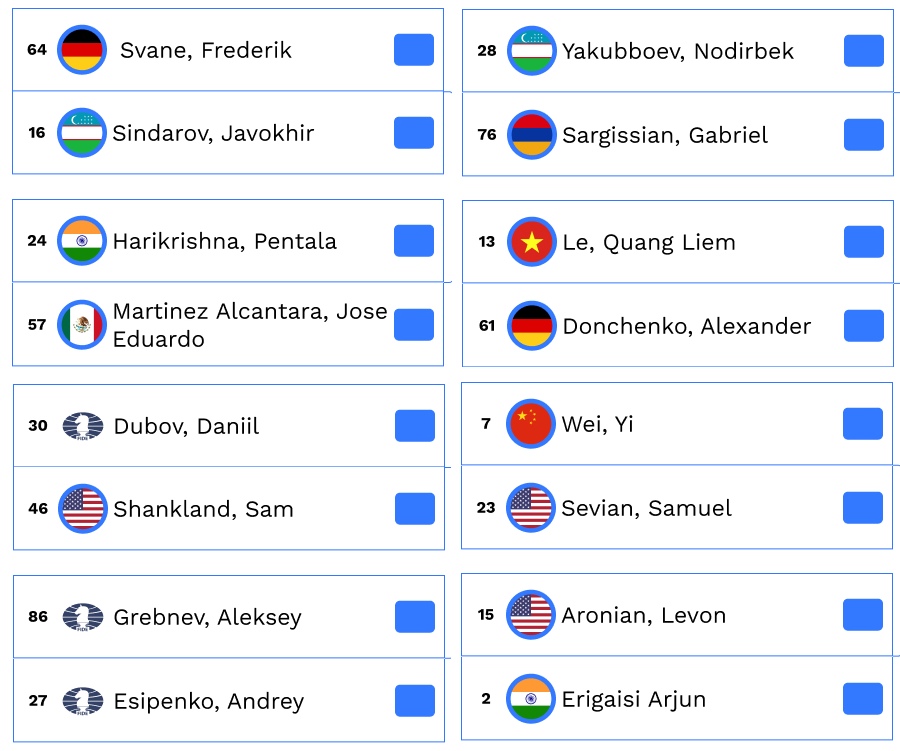Click the India flag beside Erigaisi Arjun
Viewport: 900px width, 751px height.
point(531,699)
